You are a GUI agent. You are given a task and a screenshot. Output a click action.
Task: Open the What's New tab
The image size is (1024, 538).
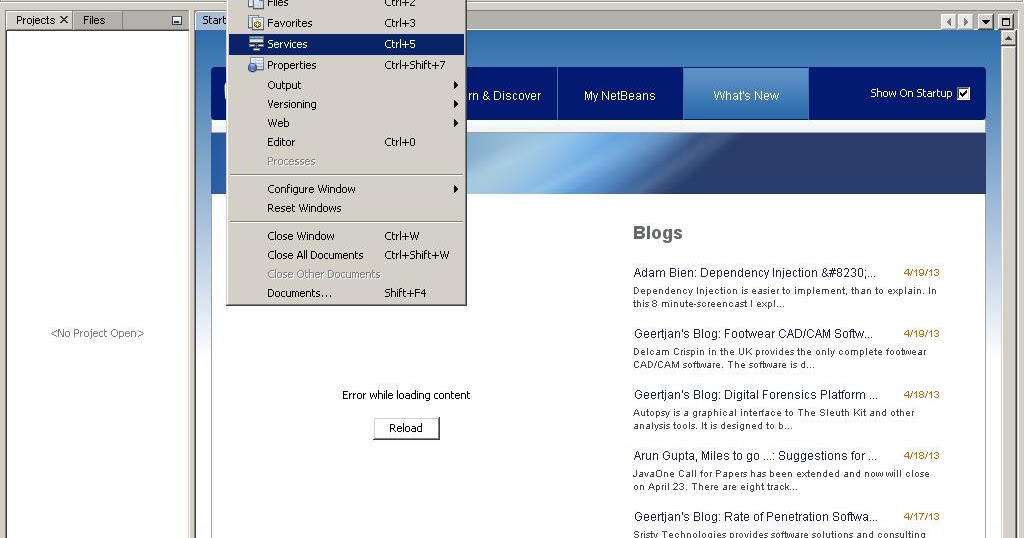tap(746, 95)
